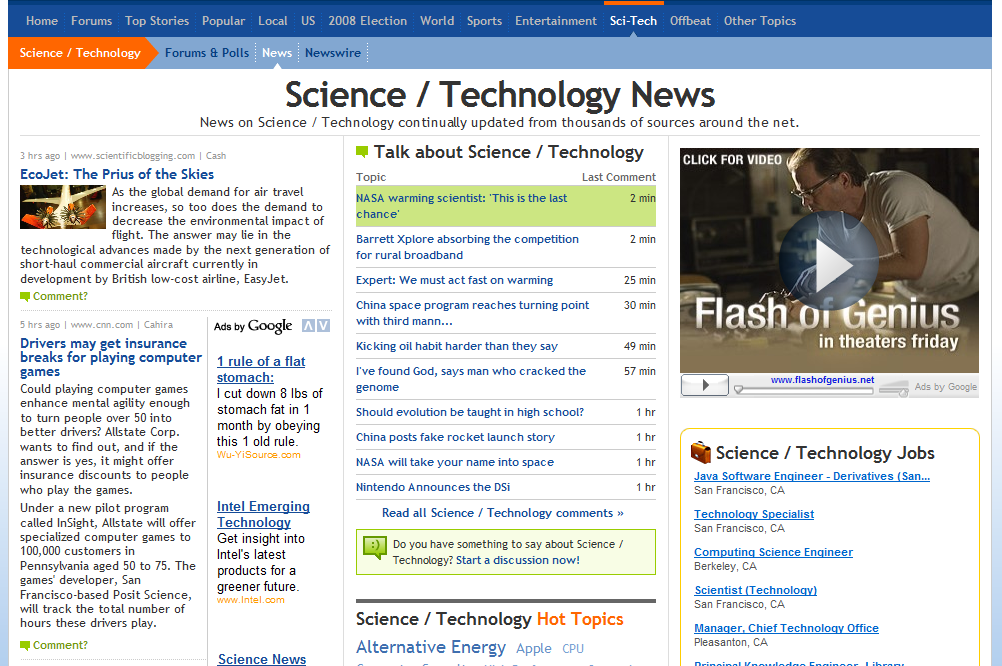Screen dimensions: 1002x666
Task: Open 'EcoJet: The Prius of the Skies' headline
Action: (x=117, y=174)
